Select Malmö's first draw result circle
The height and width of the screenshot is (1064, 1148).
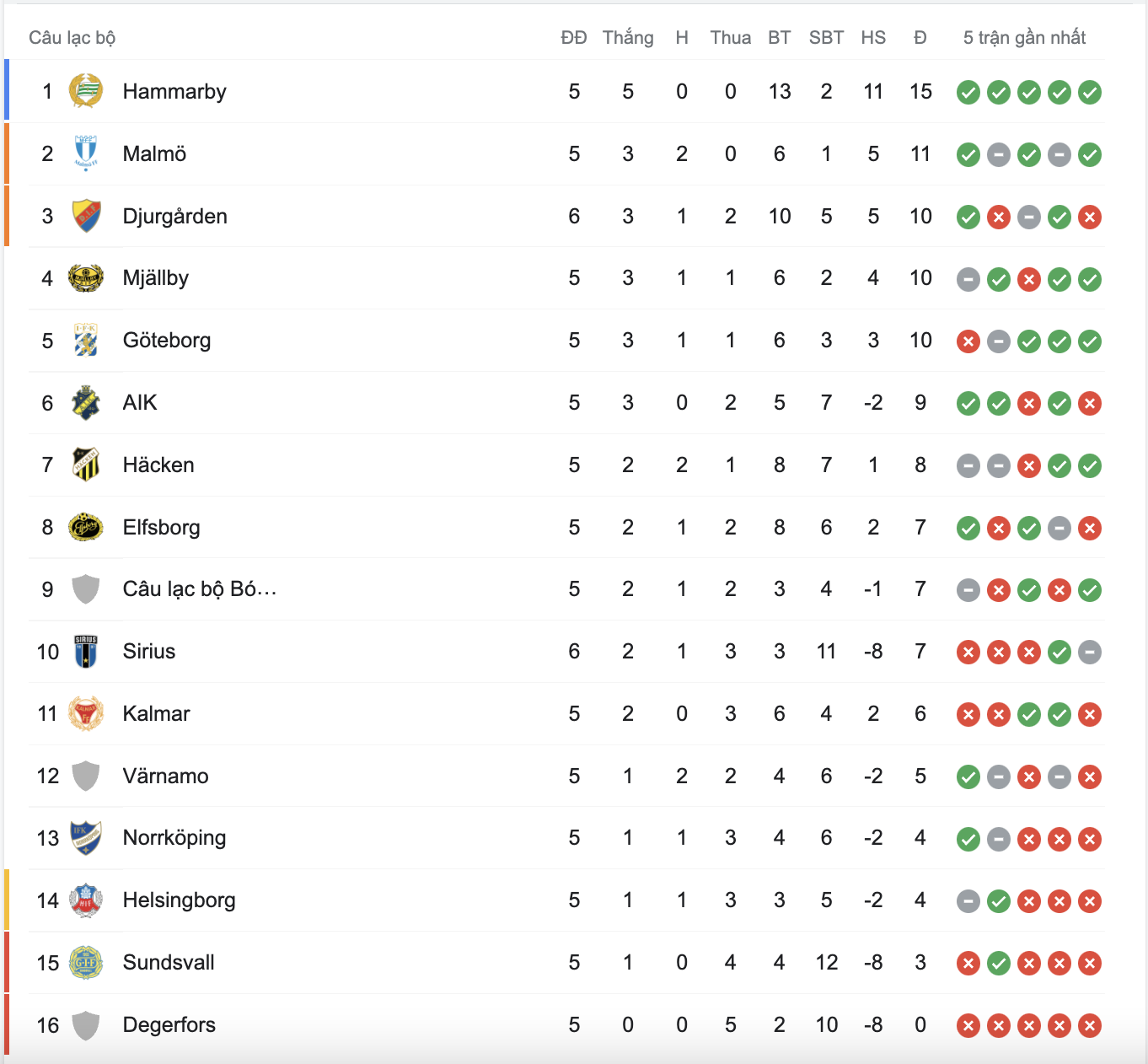tap(1000, 154)
